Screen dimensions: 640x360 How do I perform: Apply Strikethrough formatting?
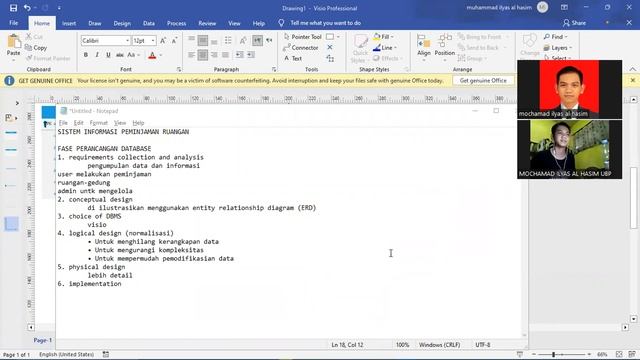point(120,55)
